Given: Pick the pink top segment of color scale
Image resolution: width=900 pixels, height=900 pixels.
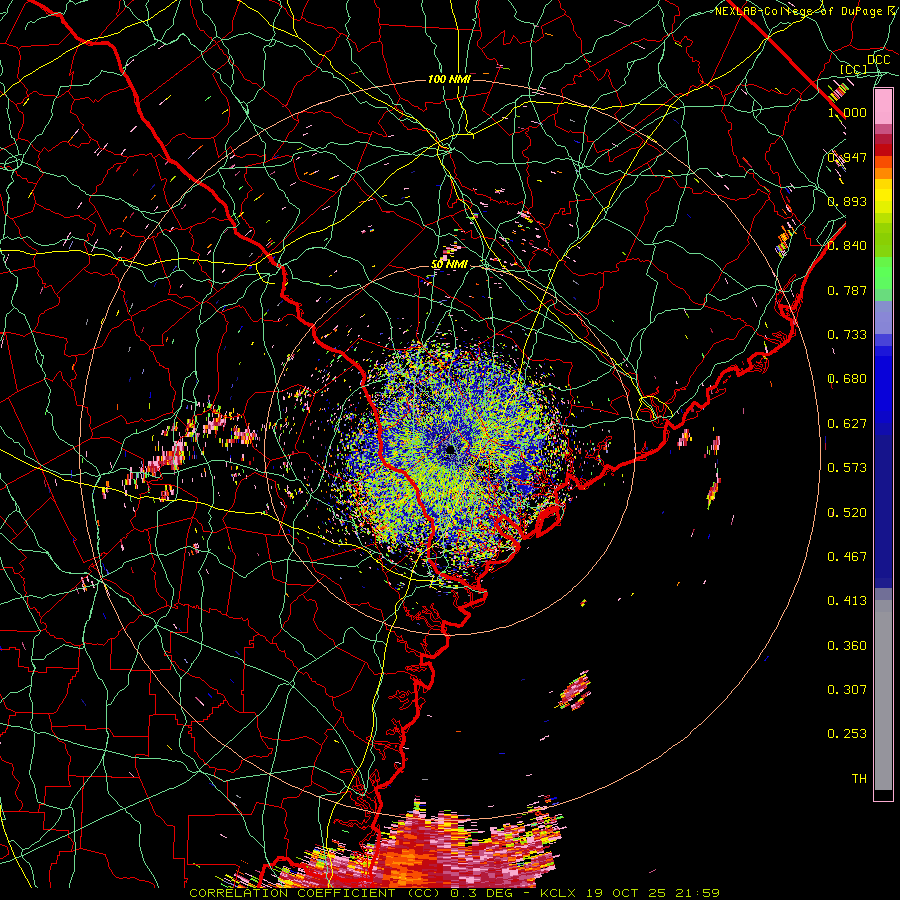Looking at the screenshot, I should click(883, 107).
